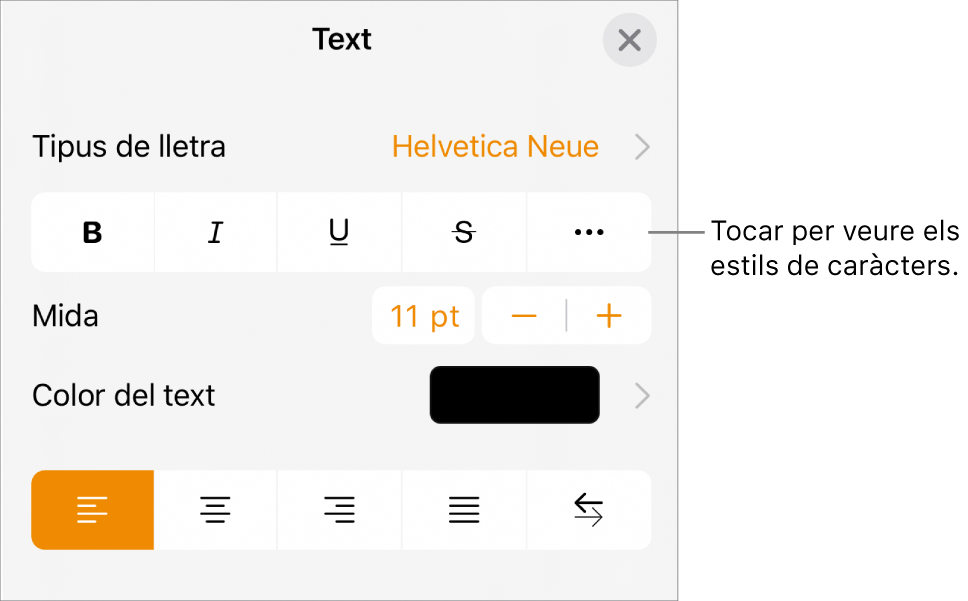Select the left alignment icon
This screenshot has height=601, width=968.
(x=92, y=510)
